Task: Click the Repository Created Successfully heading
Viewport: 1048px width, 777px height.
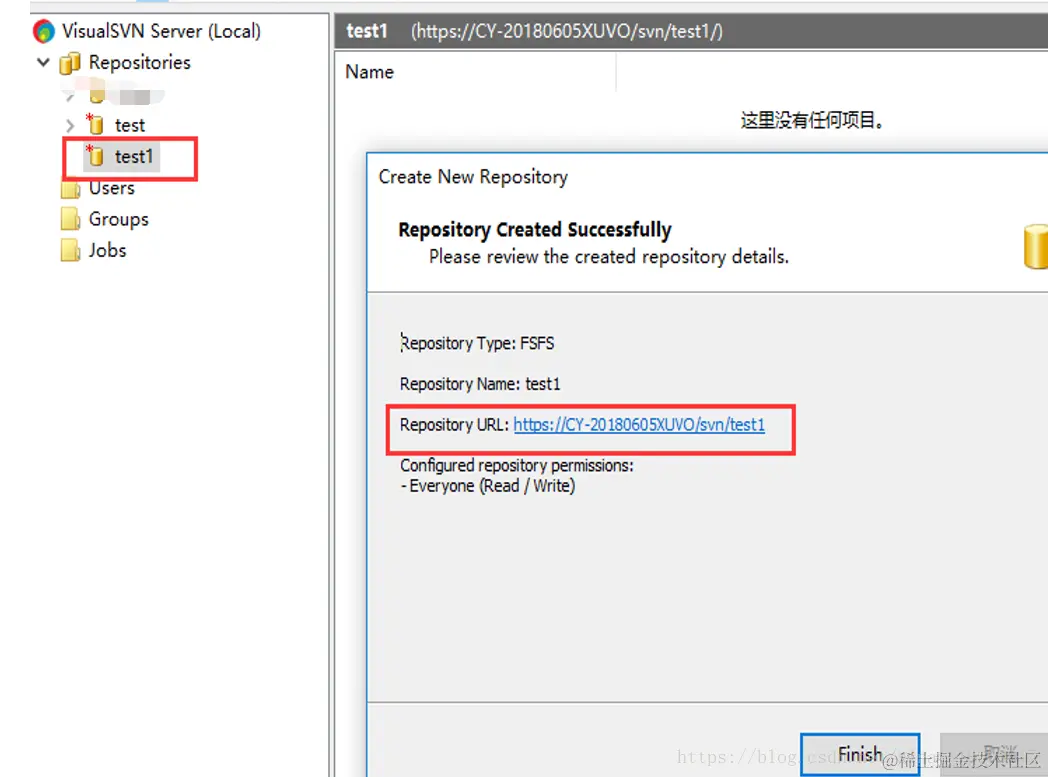Action: [x=535, y=229]
